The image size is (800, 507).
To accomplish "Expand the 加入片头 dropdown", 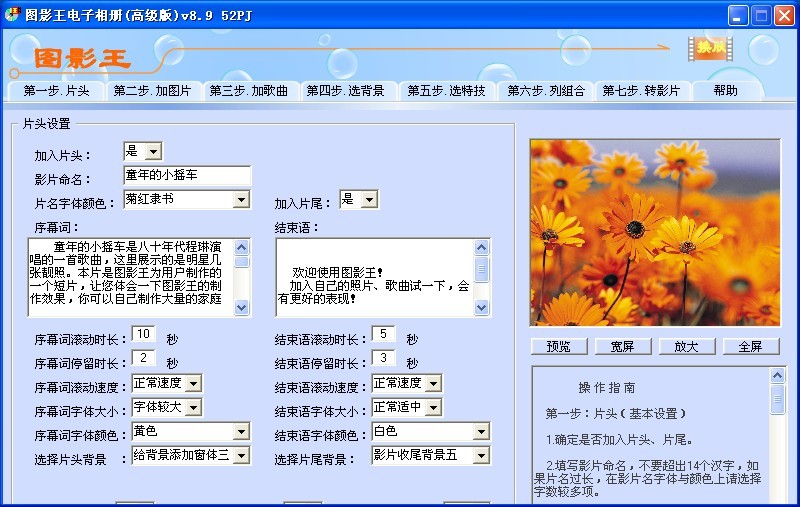I will tap(154, 151).
